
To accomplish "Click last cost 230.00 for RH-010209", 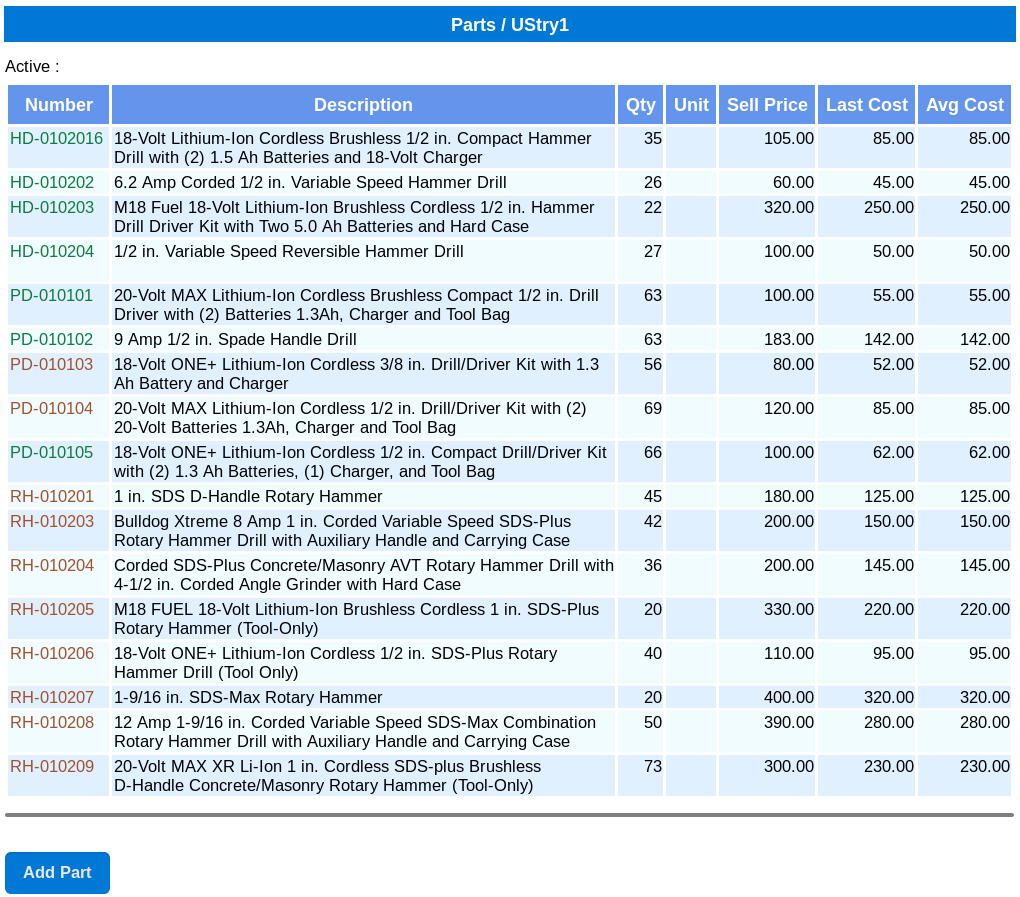I will coord(889,766).
